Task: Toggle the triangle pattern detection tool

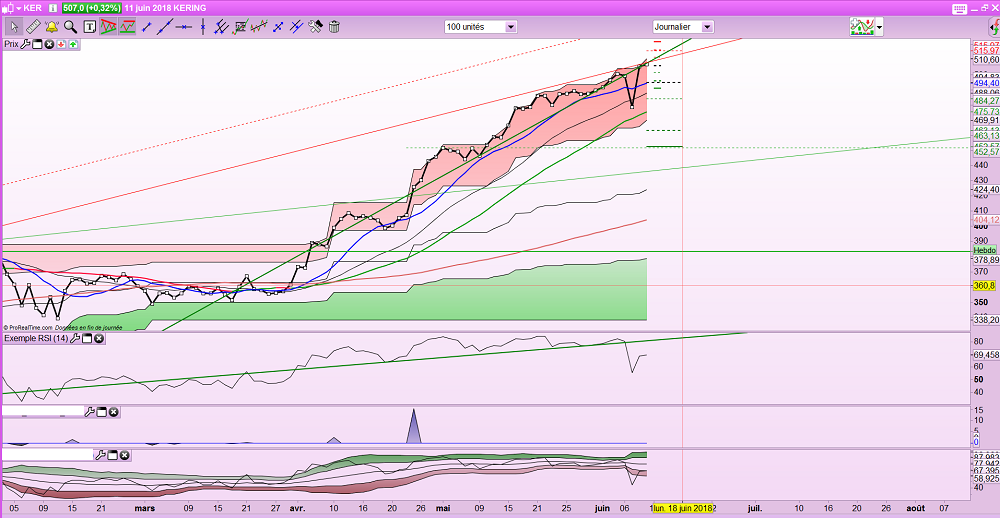Action: click(108, 27)
